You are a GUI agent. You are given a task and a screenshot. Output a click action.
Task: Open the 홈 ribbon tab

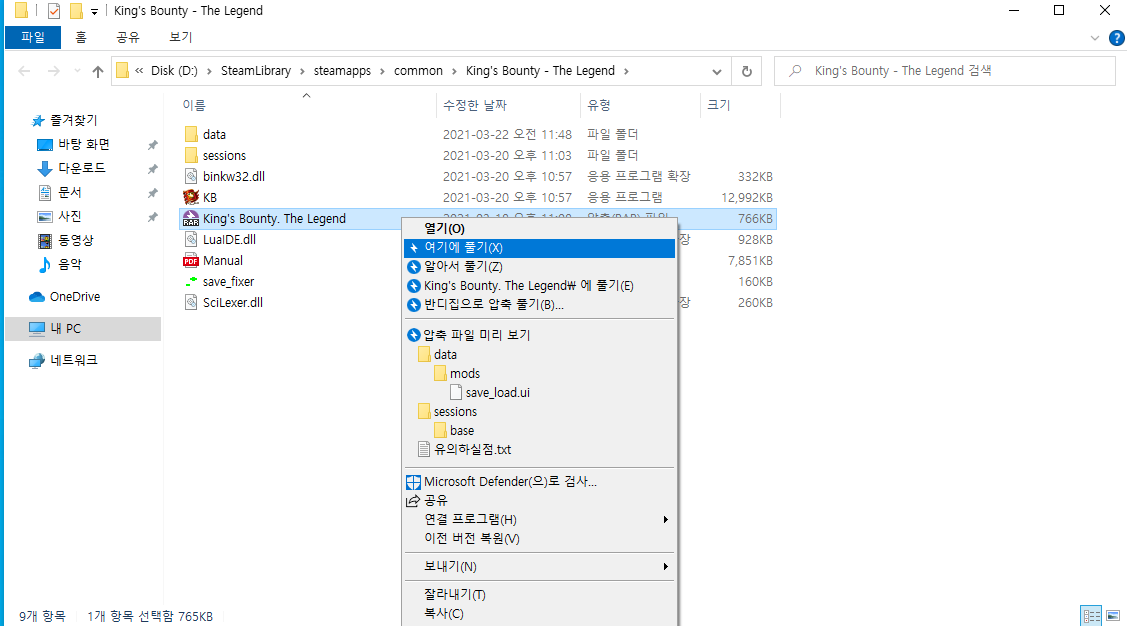(x=81, y=37)
